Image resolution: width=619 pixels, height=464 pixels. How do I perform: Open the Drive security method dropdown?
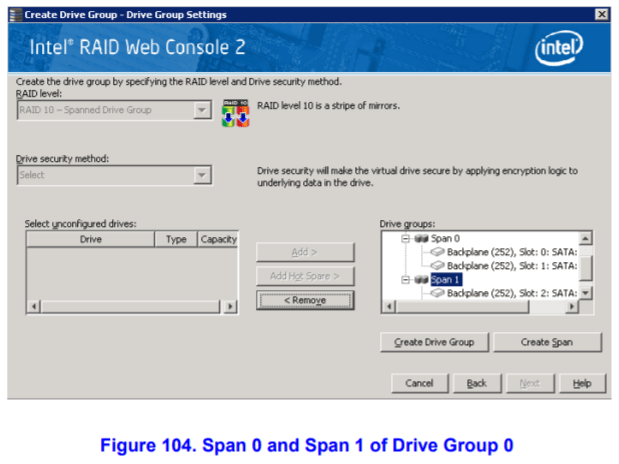coord(202,175)
